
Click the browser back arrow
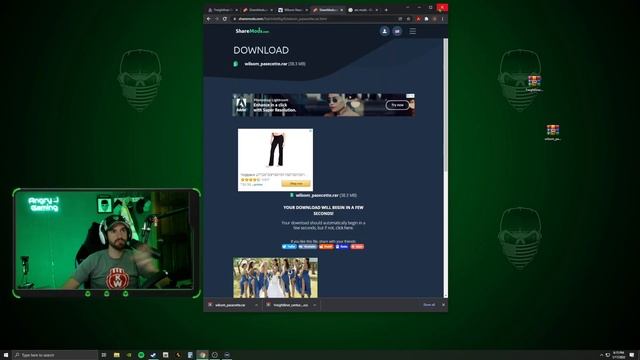[x=209, y=19]
